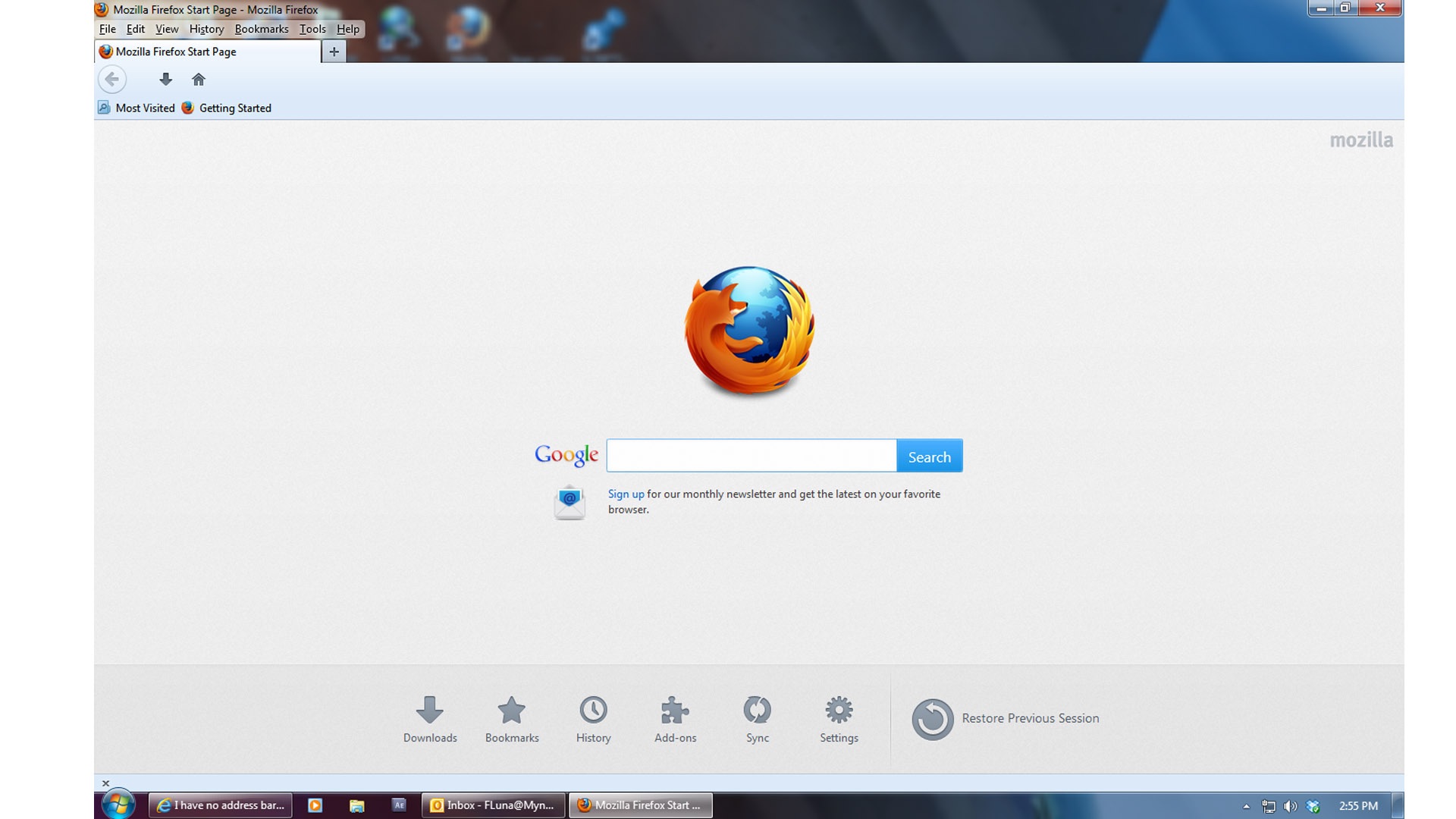
Task: Open the speaker volume control in the tray
Action: [1291, 805]
